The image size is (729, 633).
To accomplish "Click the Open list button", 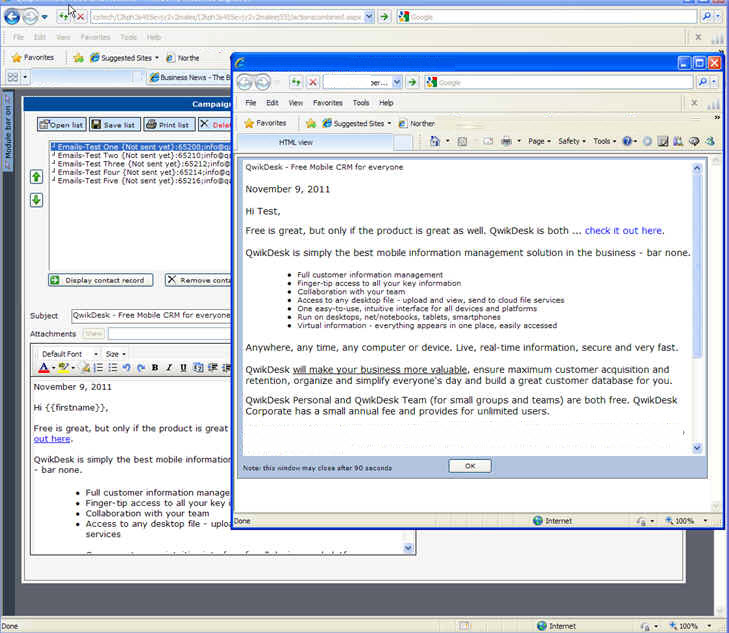I will coord(61,125).
